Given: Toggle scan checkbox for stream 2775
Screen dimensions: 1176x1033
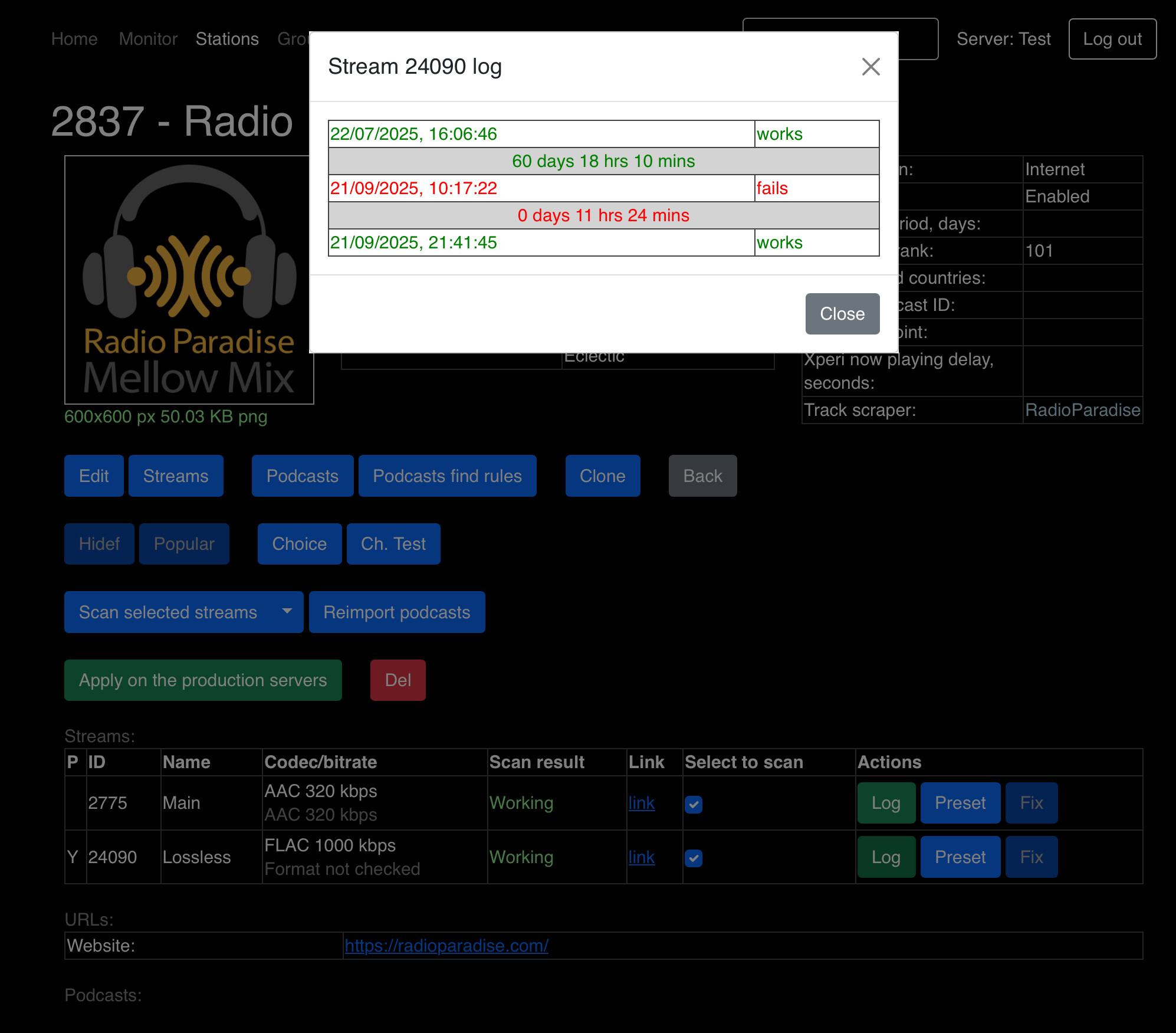Looking at the screenshot, I should pyautogui.click(x=694, y=804).
